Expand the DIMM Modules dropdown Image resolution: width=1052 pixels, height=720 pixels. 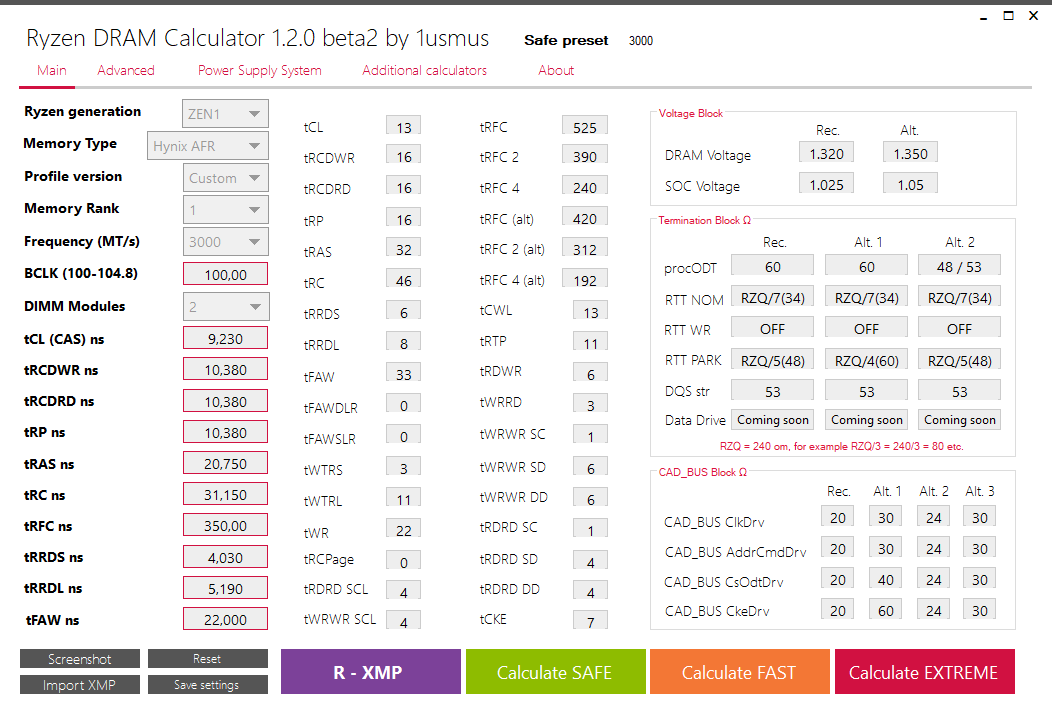pyautogui.click(x=225, y=307)
